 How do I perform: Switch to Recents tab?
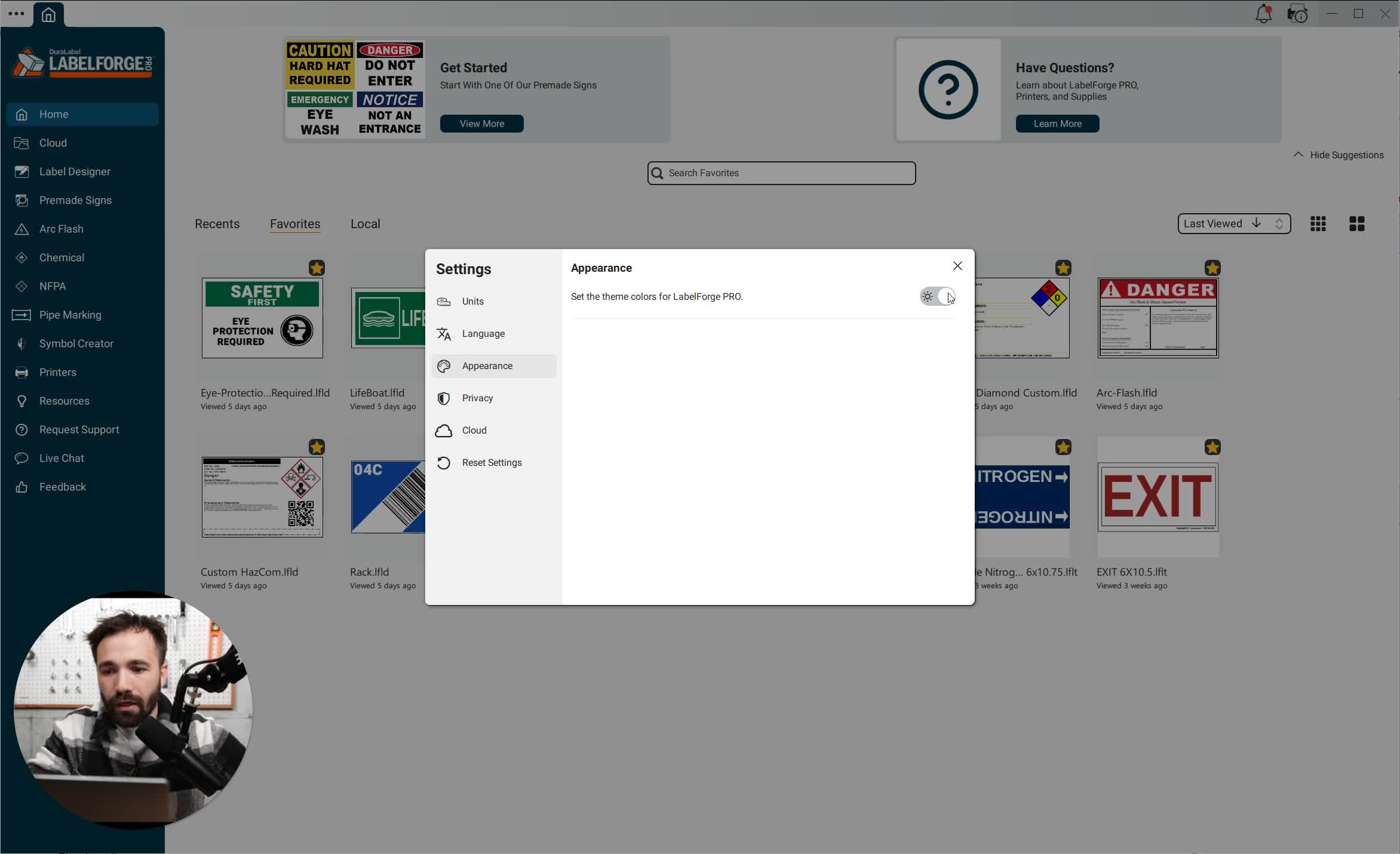(217, 224)
